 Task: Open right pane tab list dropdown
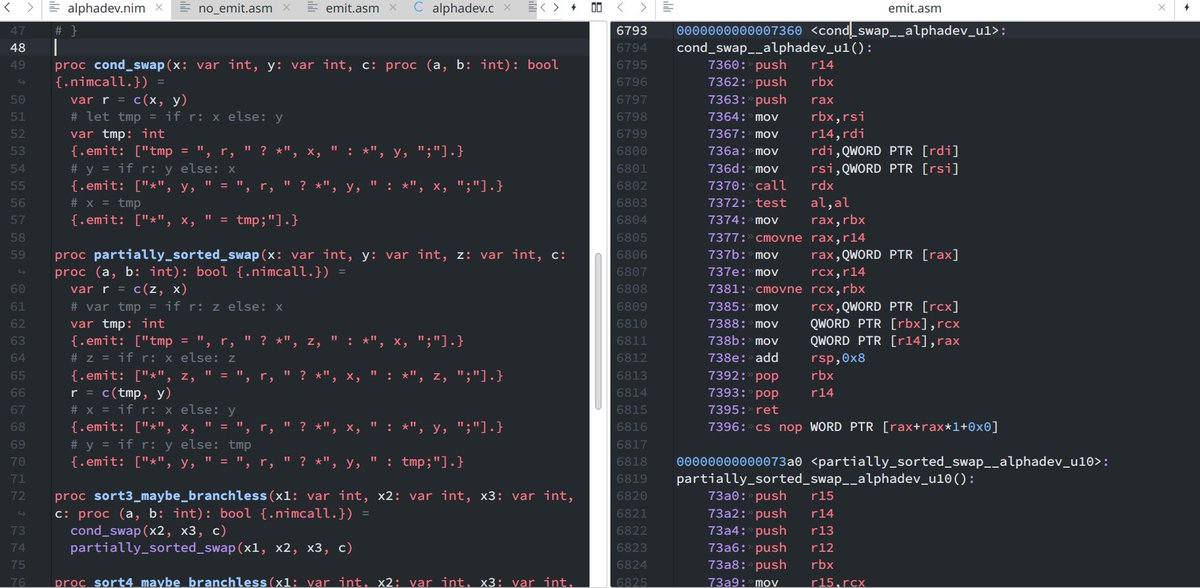[1187, 9]
